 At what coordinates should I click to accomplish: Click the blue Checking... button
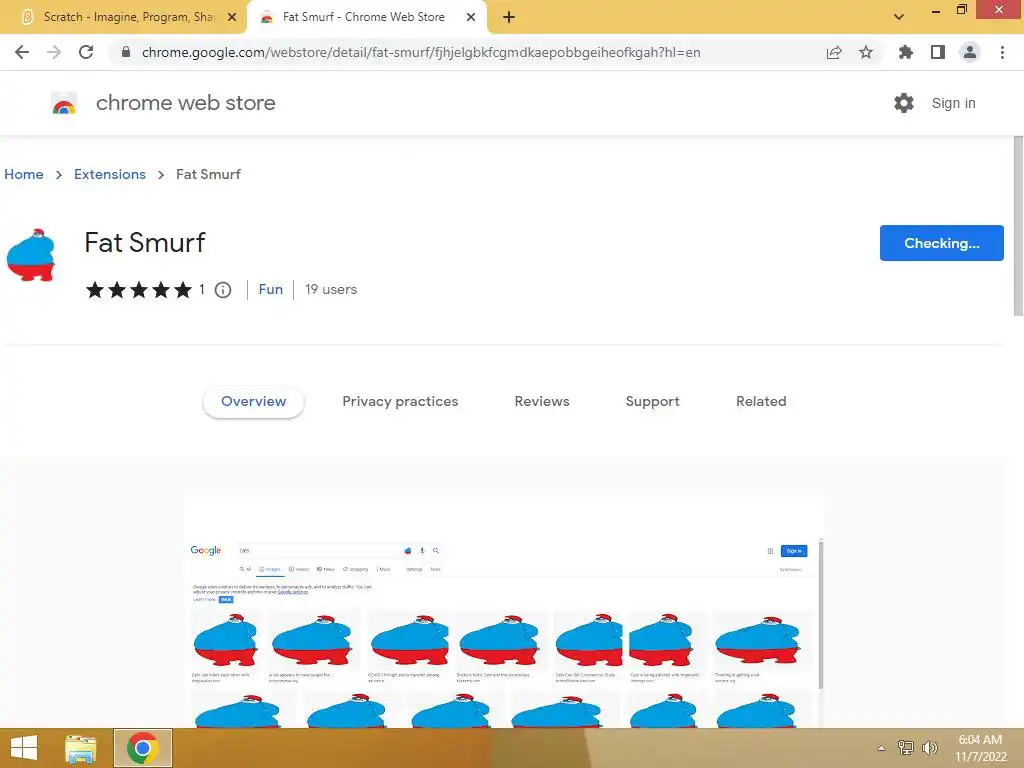click(941, 243)
